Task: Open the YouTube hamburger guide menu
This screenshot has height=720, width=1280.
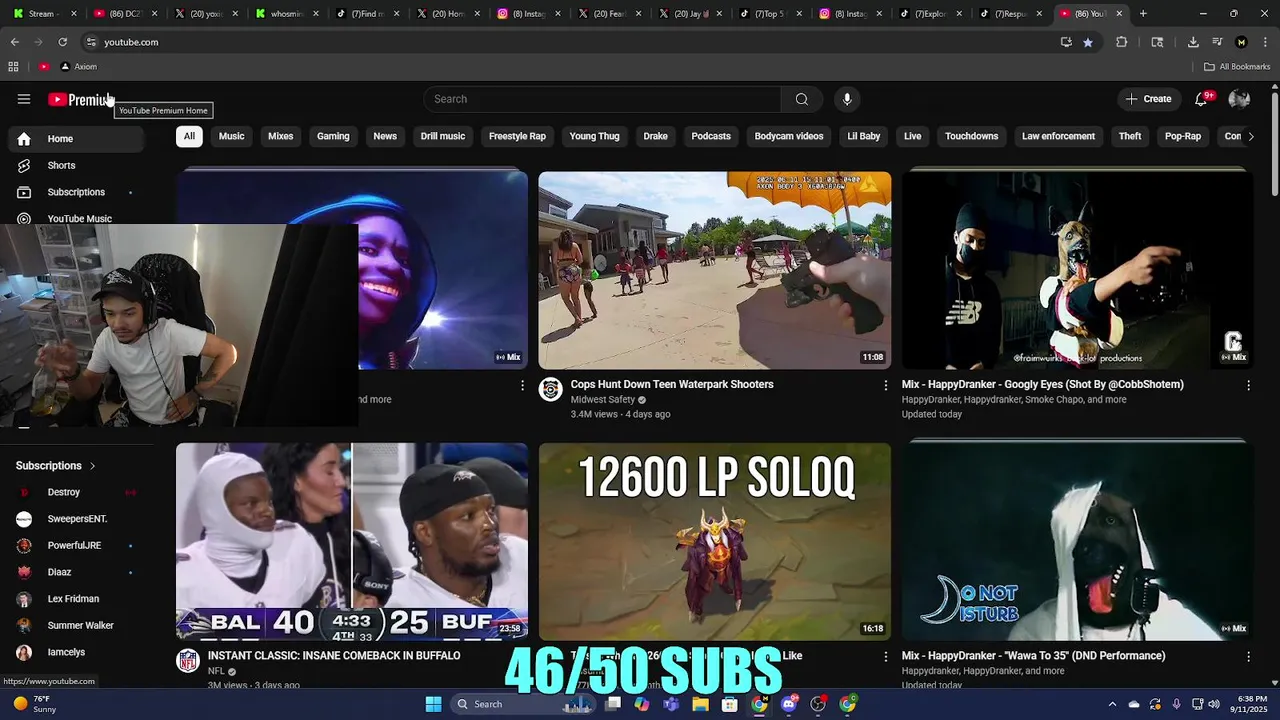Action: click(24, 99)
